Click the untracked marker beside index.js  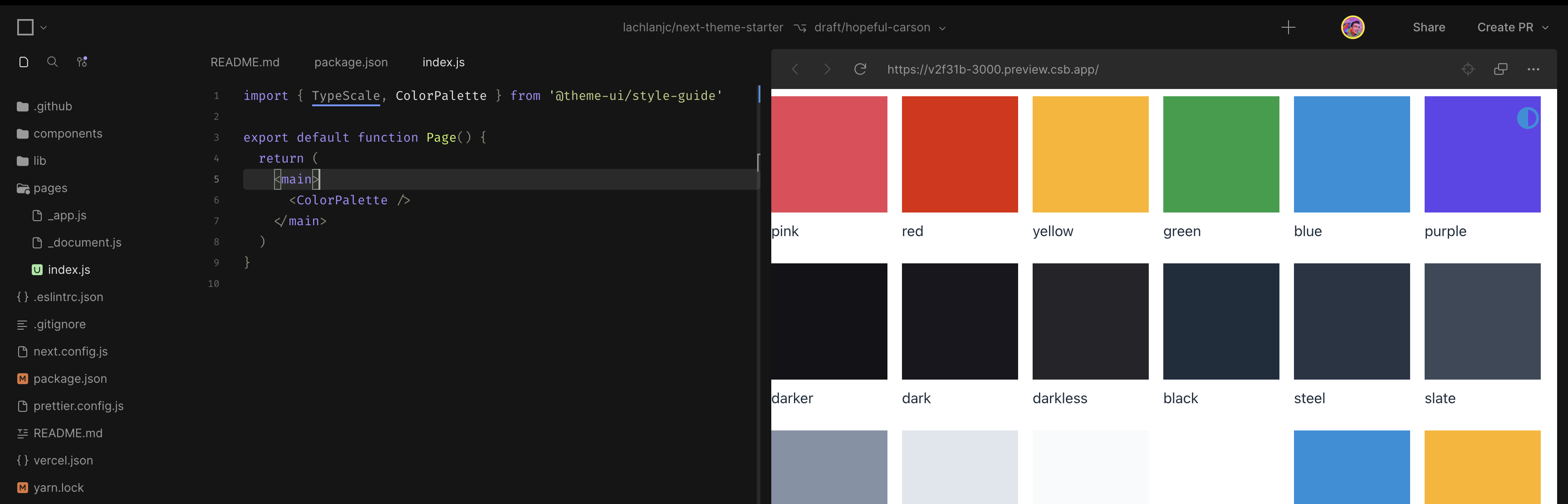click(37, 269)
